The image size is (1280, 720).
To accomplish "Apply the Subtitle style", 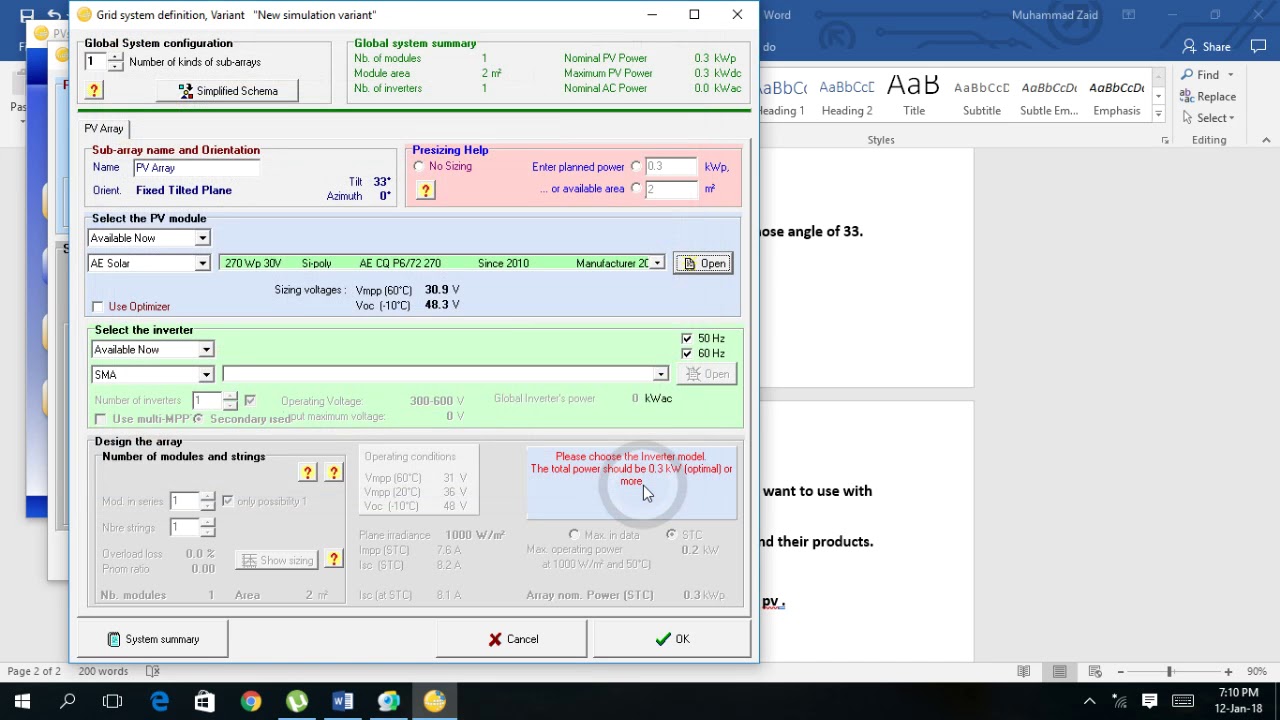I will click(981, 98).
